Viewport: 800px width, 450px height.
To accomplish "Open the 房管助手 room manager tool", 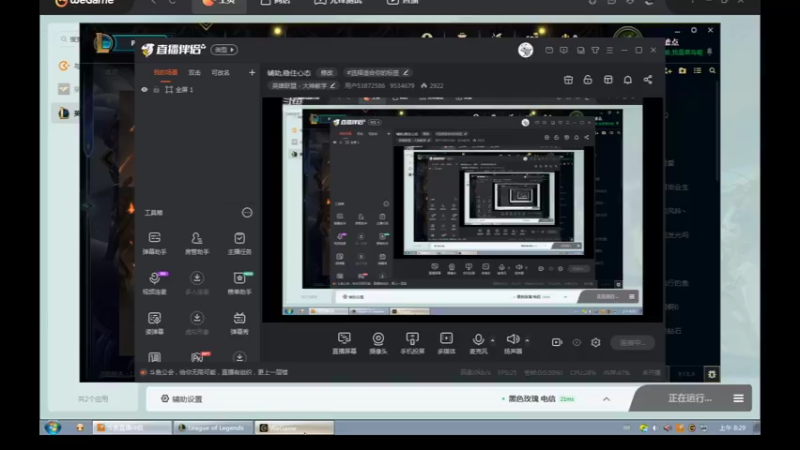I will pyautogui.click(x=196, y=243).
